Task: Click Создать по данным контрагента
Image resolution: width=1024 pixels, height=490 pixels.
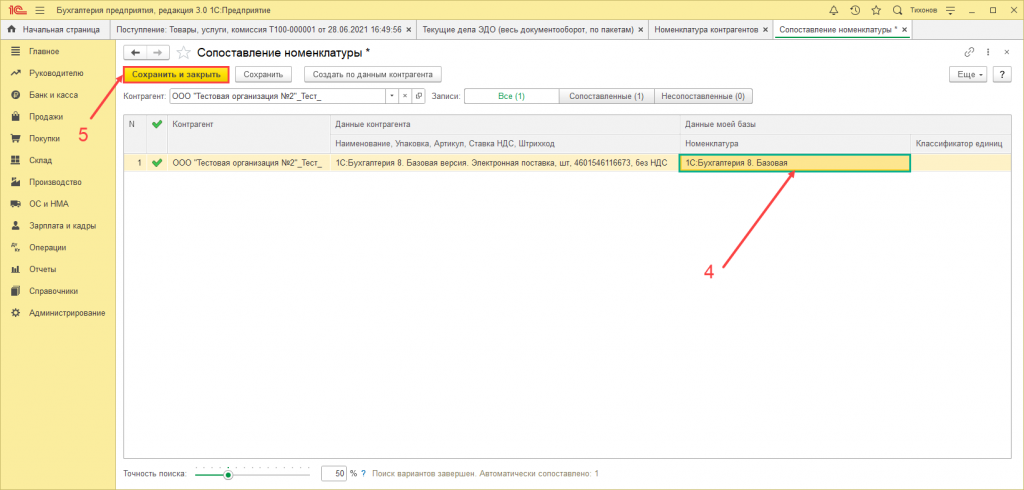Action: click(373, 74)
